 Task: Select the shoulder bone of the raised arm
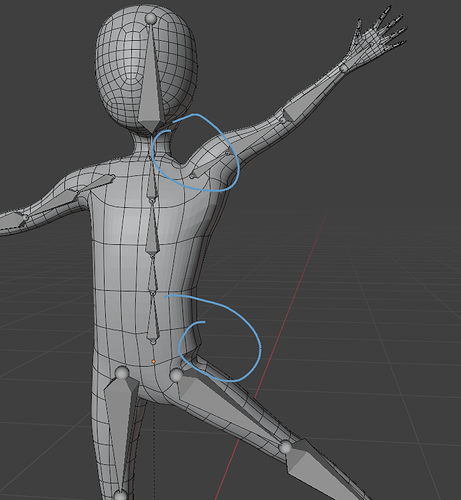click(x=210, y=164)
